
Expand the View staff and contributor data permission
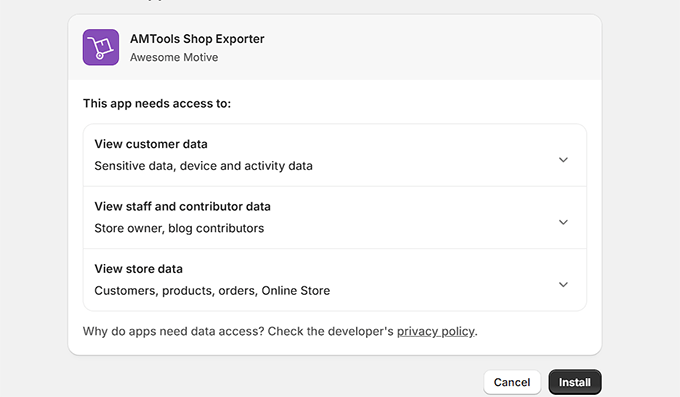(563, 222)
